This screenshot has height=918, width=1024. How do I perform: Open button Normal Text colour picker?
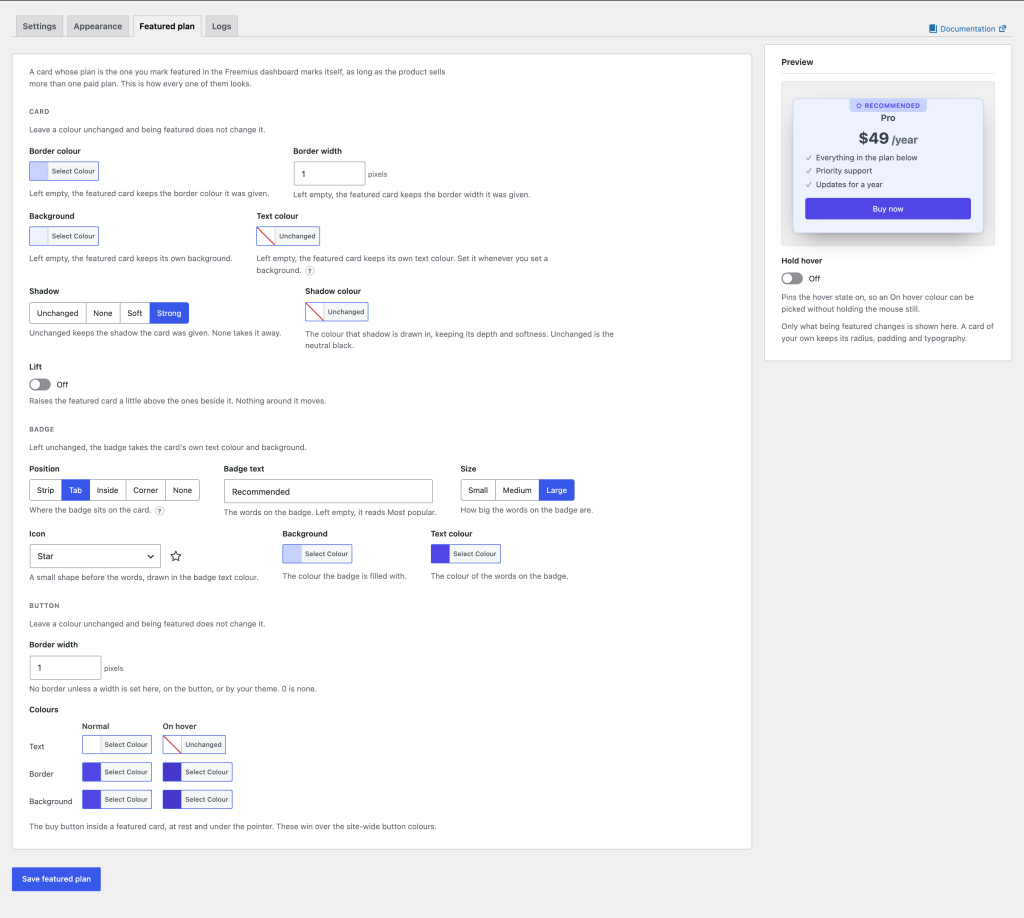click(x=117, y=744)
